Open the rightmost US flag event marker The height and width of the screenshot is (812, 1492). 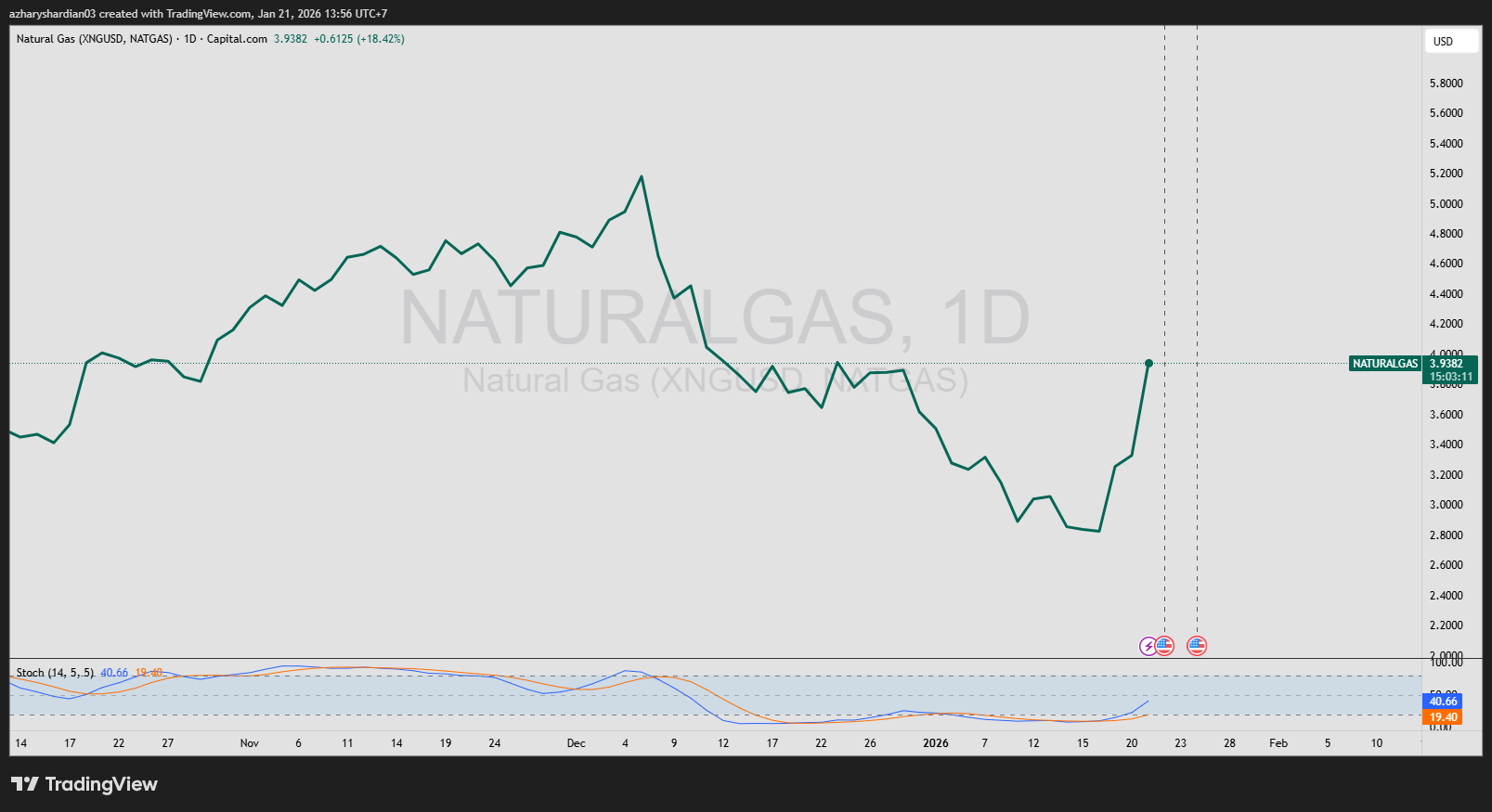click(1197, 646)
